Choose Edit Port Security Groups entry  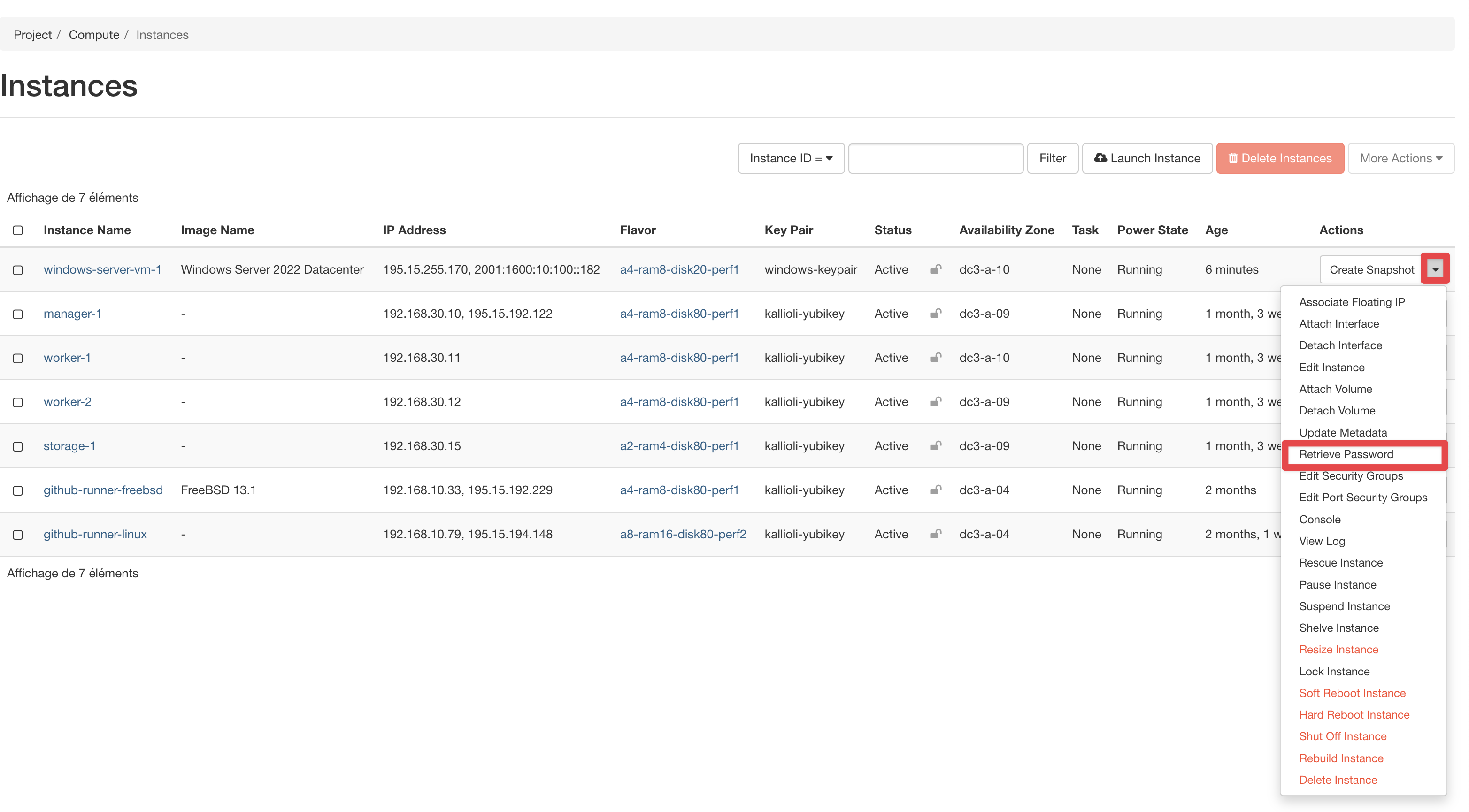pyautogui.click(x=1363, y=497)
